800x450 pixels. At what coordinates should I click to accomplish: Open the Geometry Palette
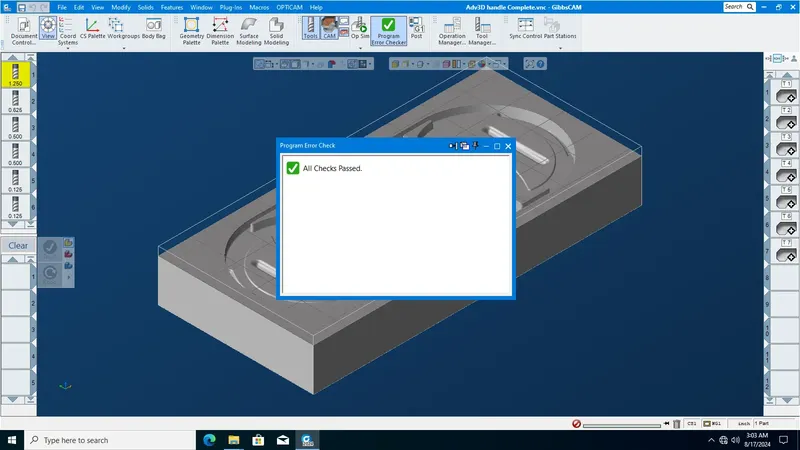click(191, 31)
